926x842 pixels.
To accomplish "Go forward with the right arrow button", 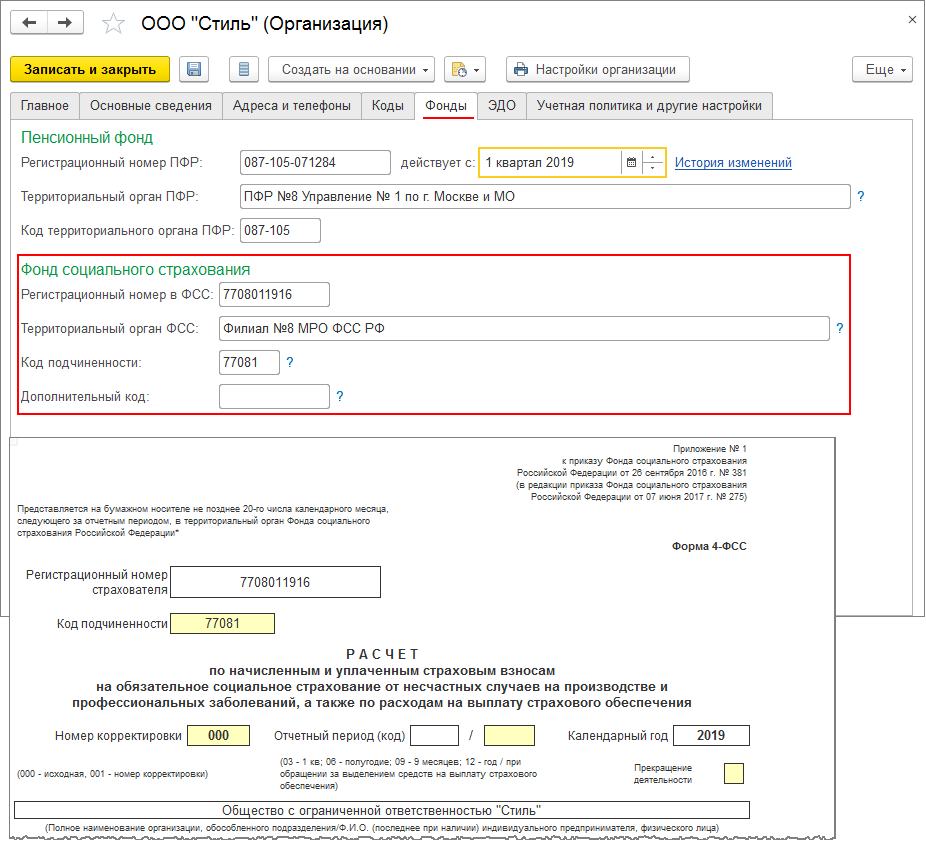I will (65, 23).
